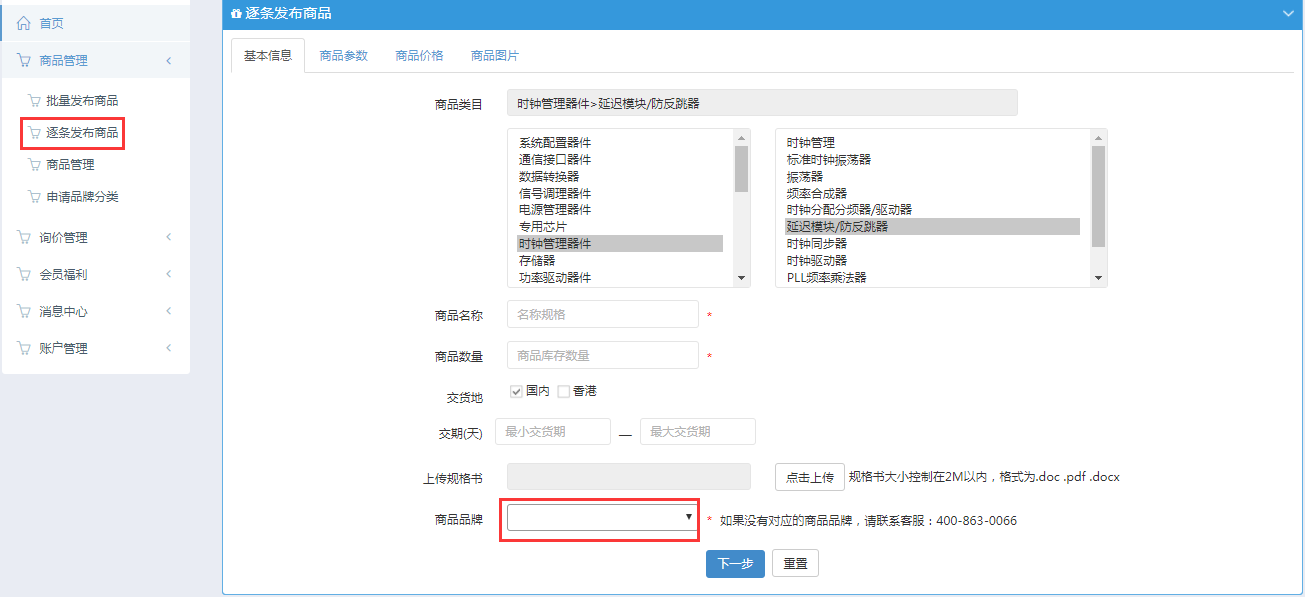Select 存储器 in the category list
The image size is (1305, 597).
pos(537,261)
